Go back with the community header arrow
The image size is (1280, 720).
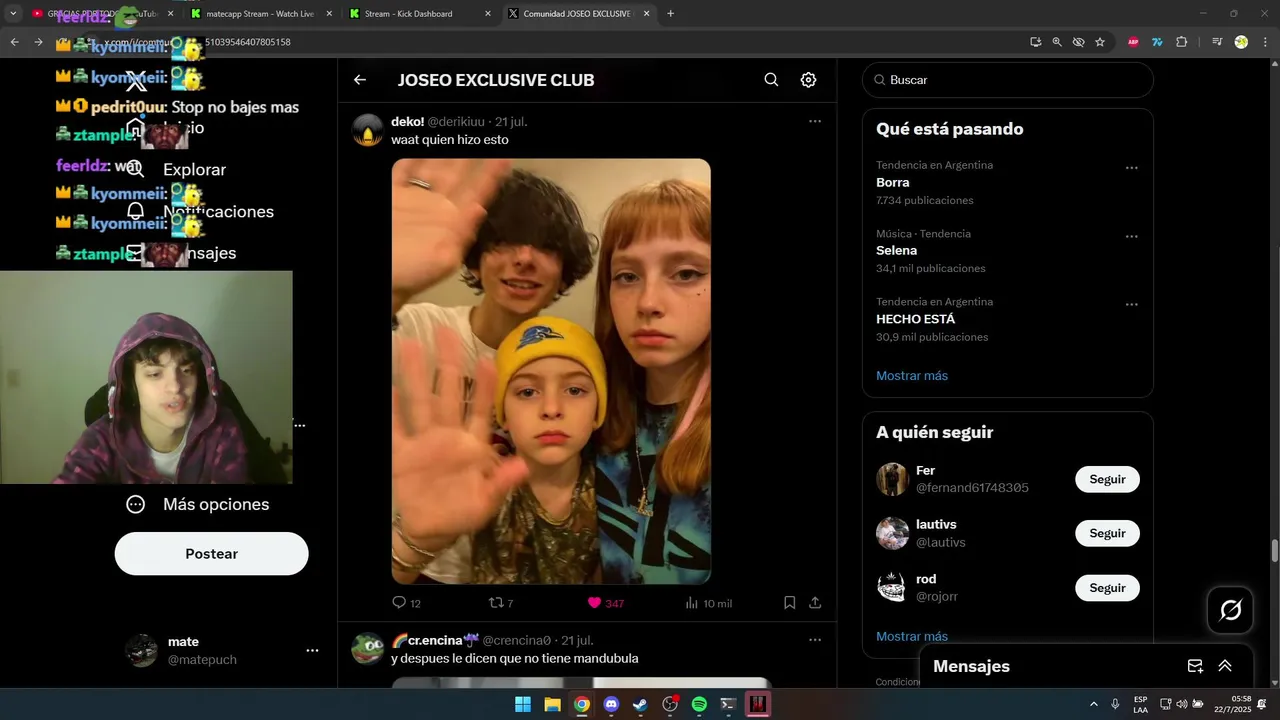(360, 80)
